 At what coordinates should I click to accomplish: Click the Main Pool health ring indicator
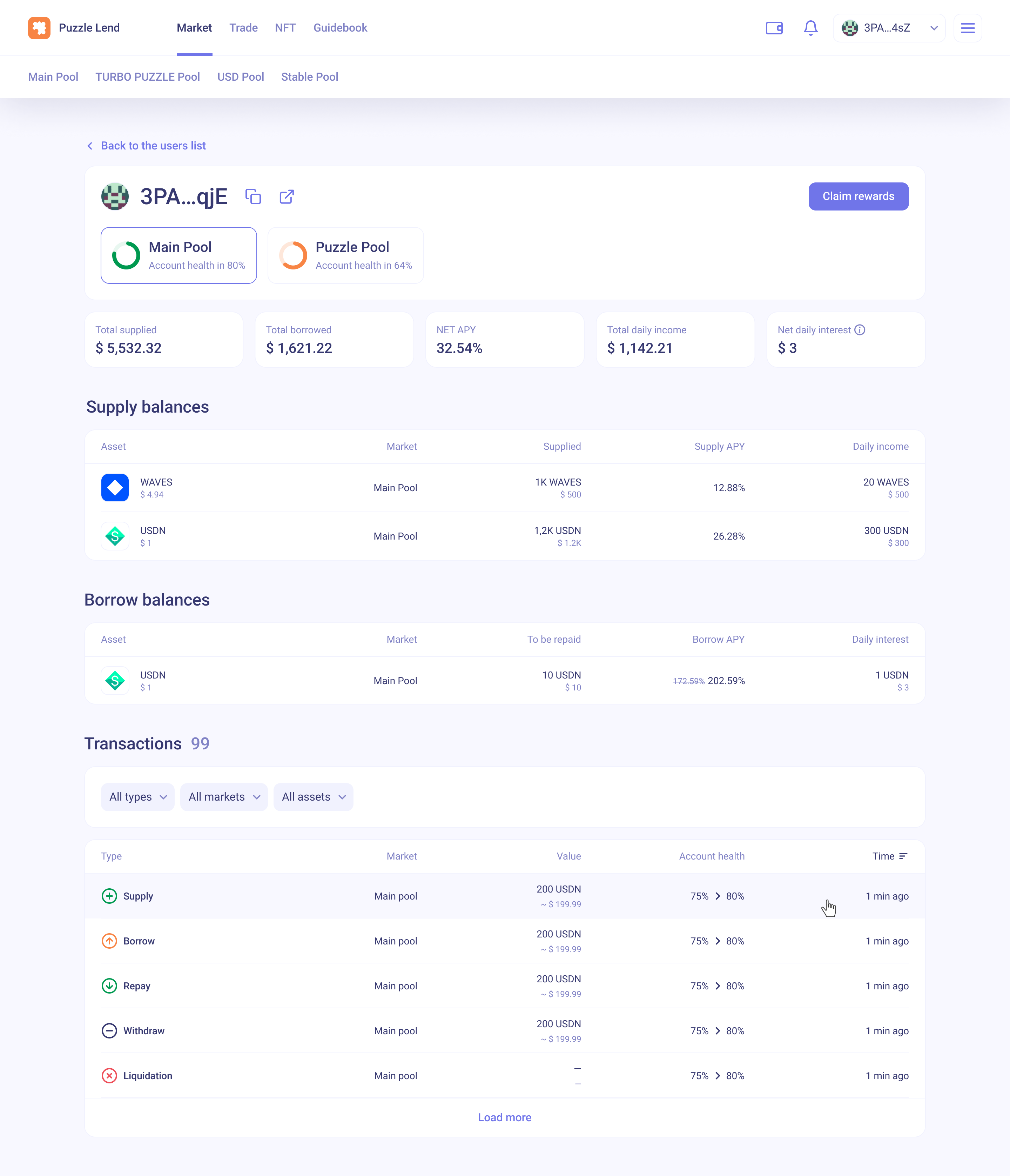click(126, 255)
